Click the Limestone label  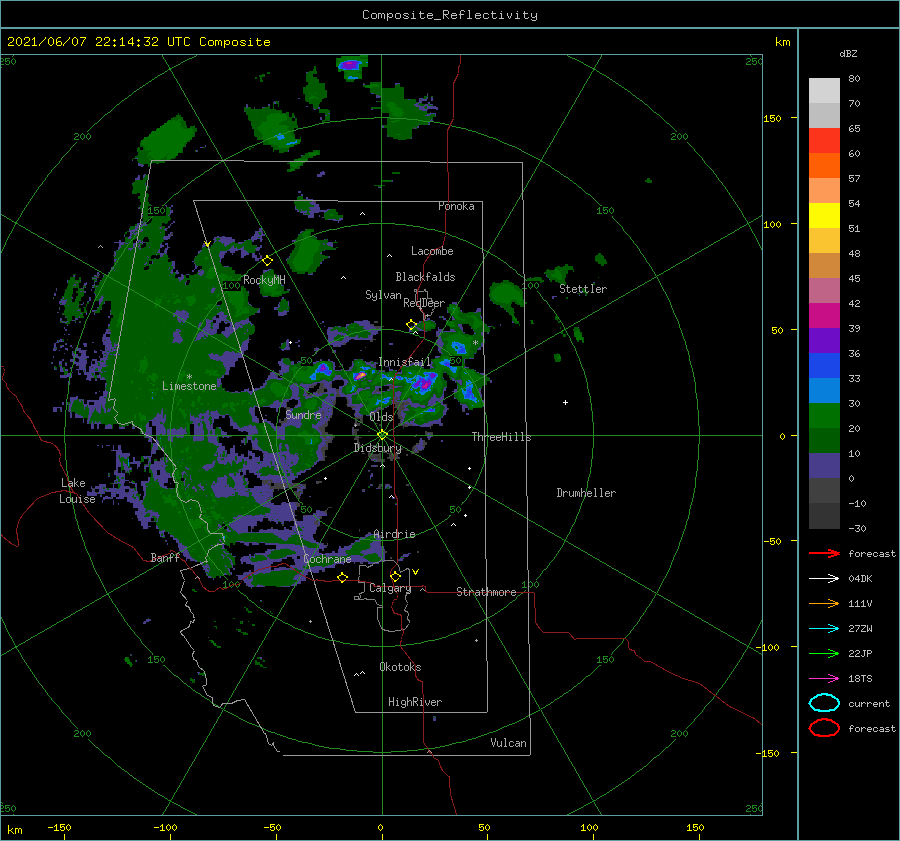189,386
